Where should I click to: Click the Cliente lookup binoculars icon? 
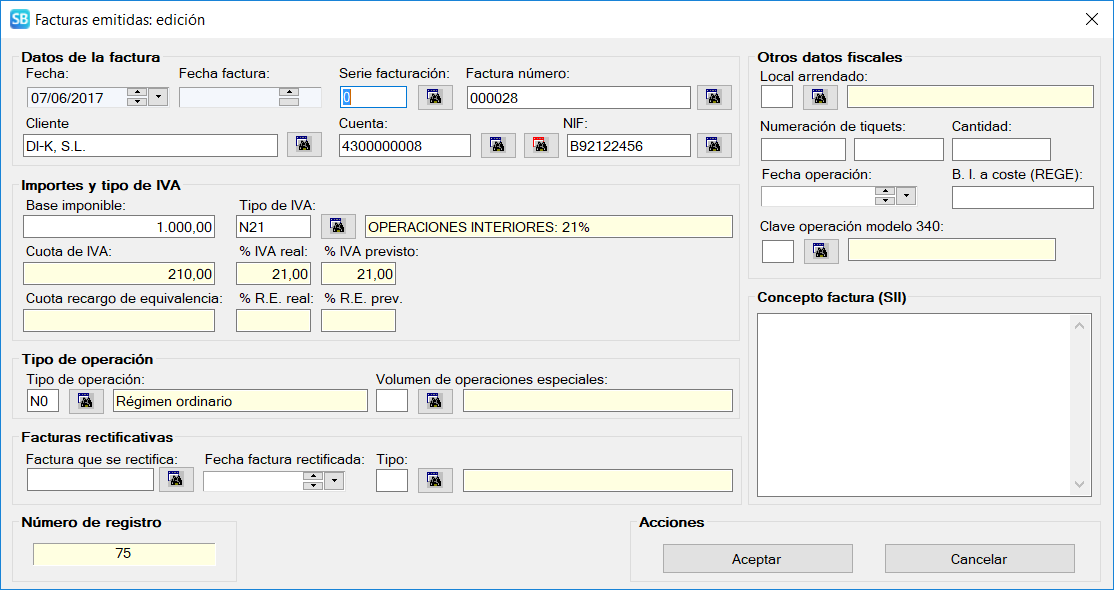click(304, 145)
